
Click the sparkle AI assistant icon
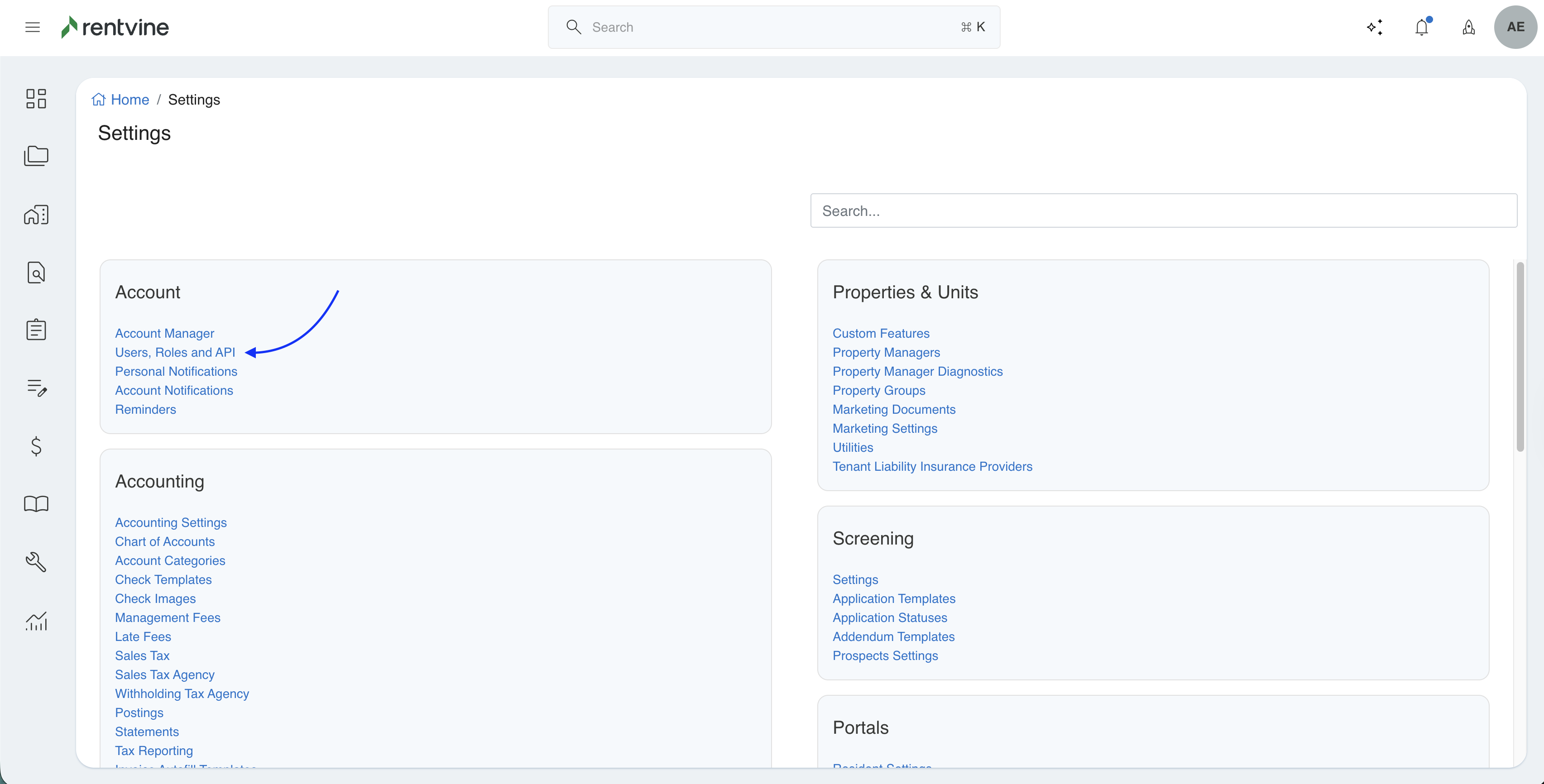tap(1374, 27)
